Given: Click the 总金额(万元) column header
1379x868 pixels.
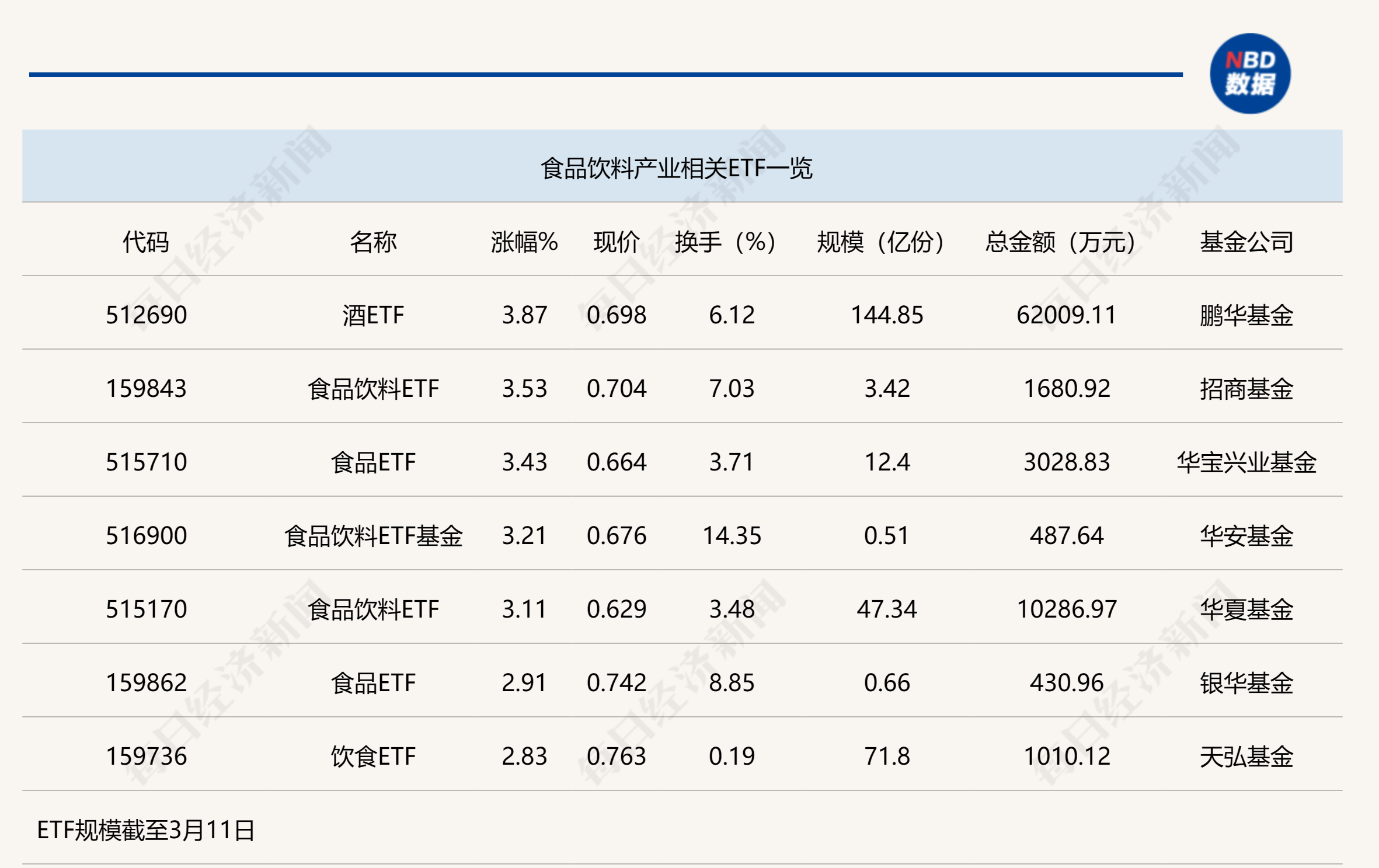Looking at the screenshot, I should click(x=1060, y=242).
